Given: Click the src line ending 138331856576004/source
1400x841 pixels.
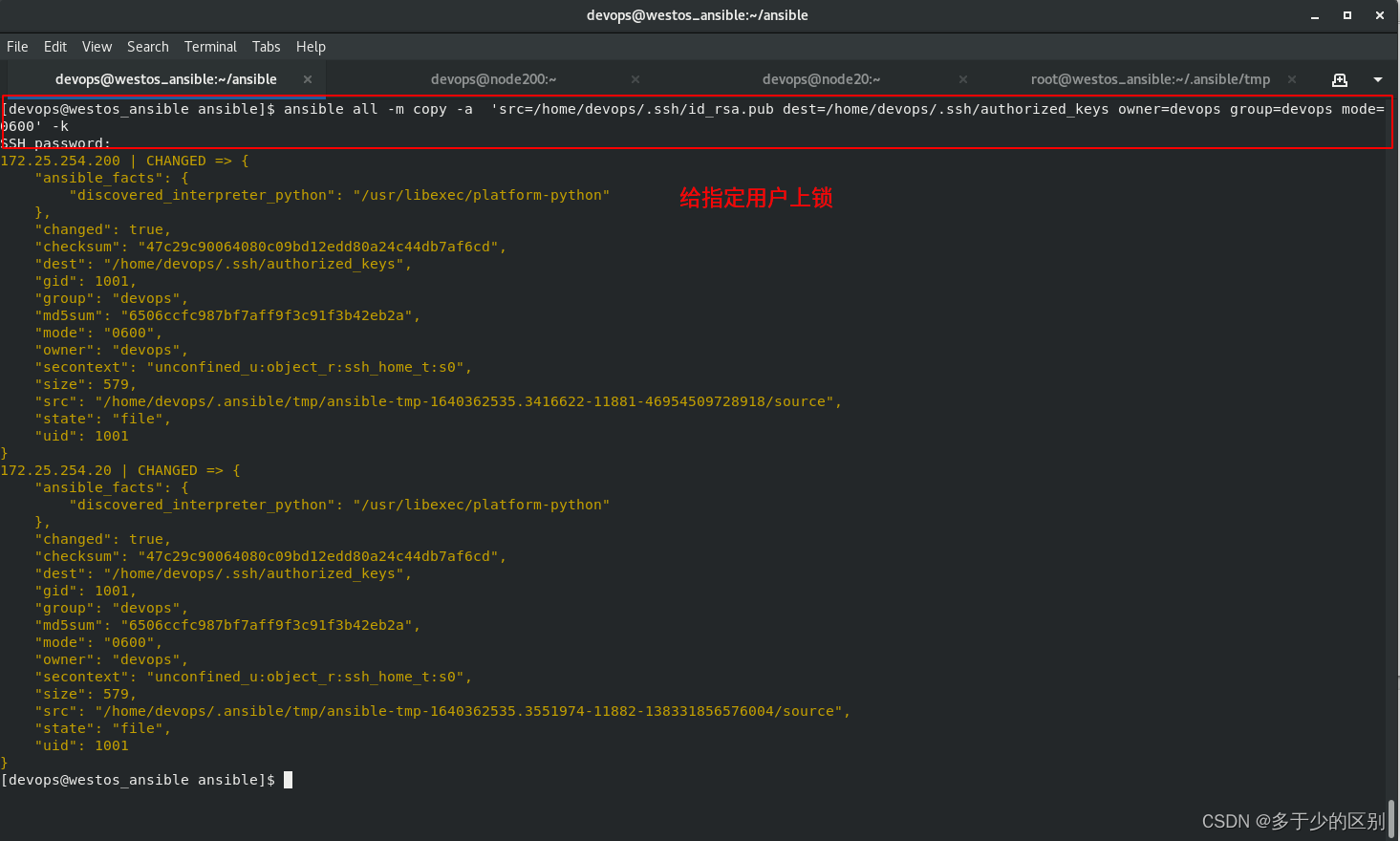Looking at the screenshot, I should [442, 711].
